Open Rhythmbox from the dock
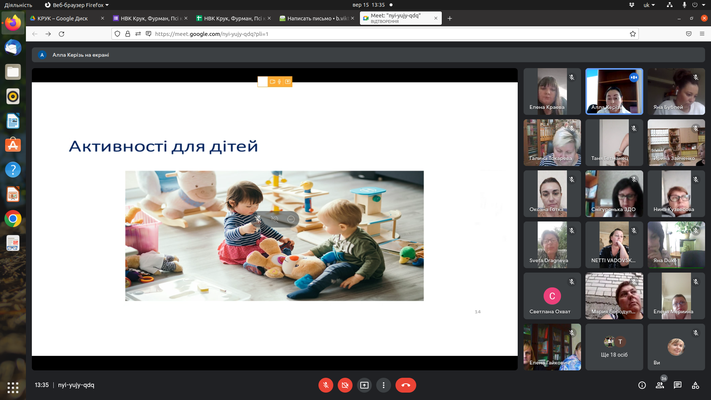Image resolution: width=711 pixels, height=400 pixels. click(x=13, y=96)
